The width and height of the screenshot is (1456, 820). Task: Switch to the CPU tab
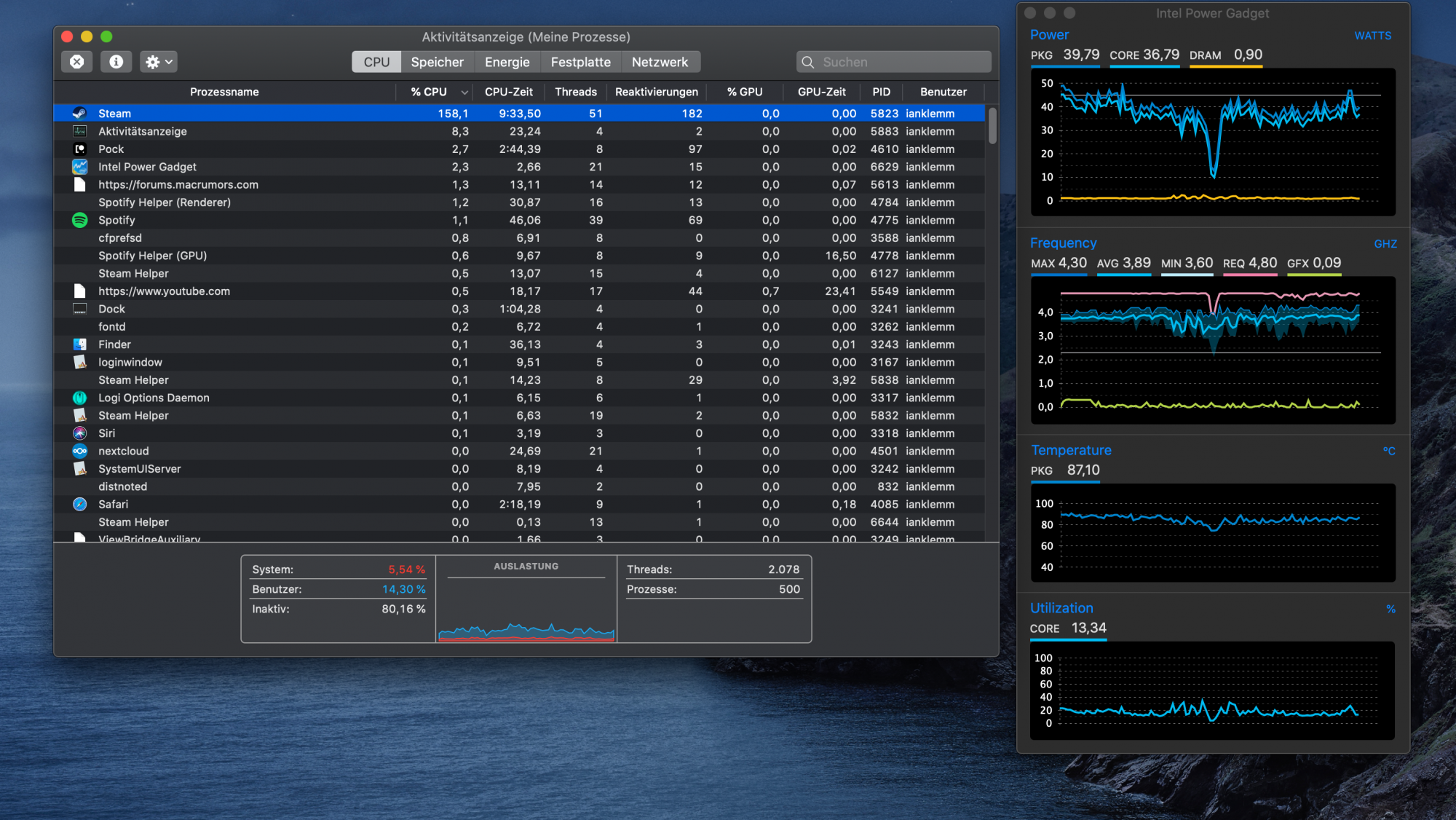pyautogui.click(x=376, y=62)
